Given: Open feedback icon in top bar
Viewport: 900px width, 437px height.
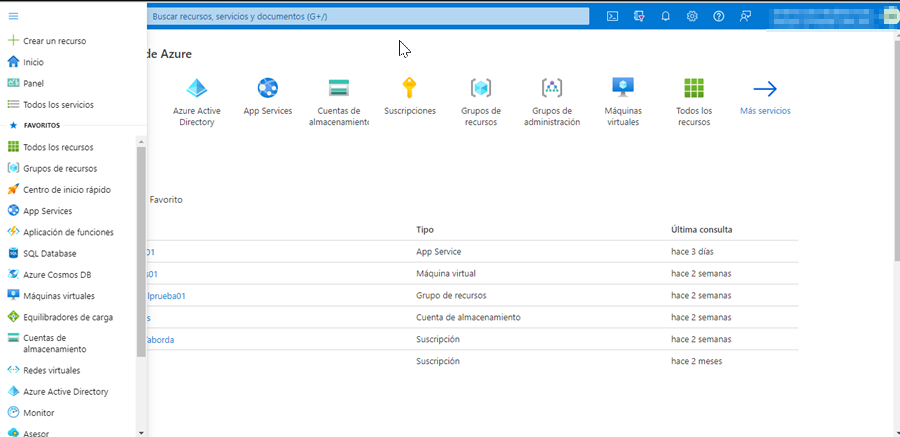Looking at the screenshot, I should click(745, 17).
